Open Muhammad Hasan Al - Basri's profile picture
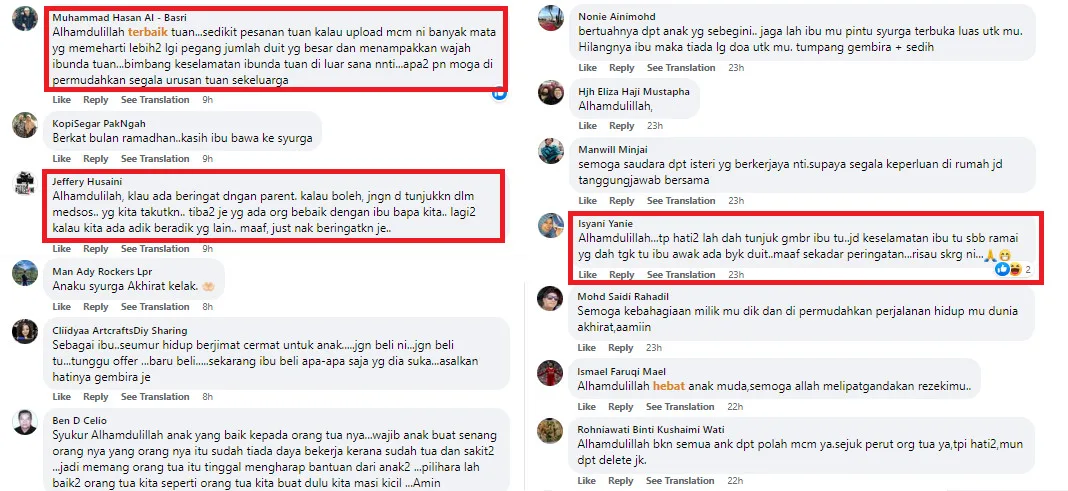This screenshot has height=491, width=1068. pyautogui.click(x=25, y=18)
